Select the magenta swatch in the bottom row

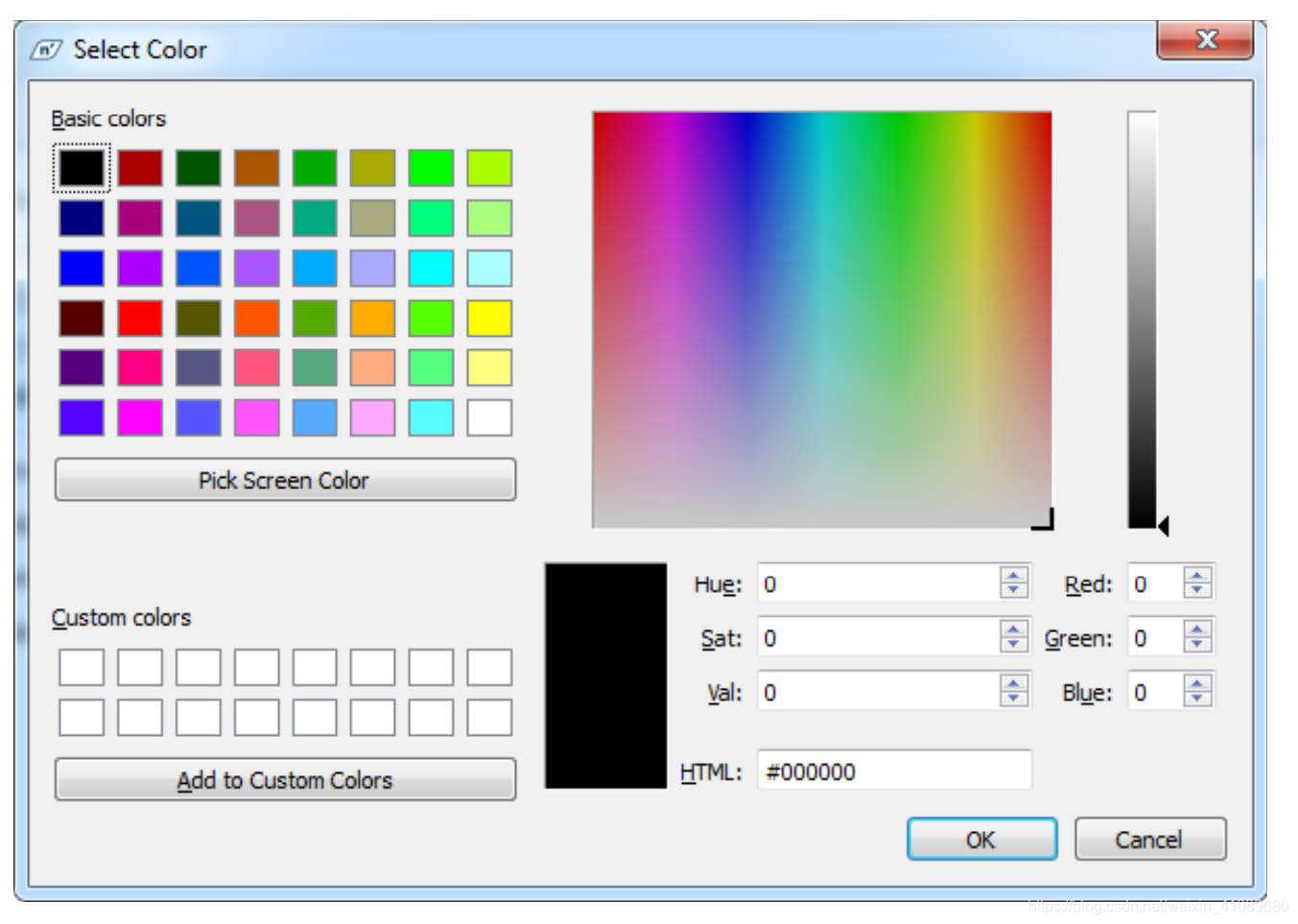pos(139,416)
